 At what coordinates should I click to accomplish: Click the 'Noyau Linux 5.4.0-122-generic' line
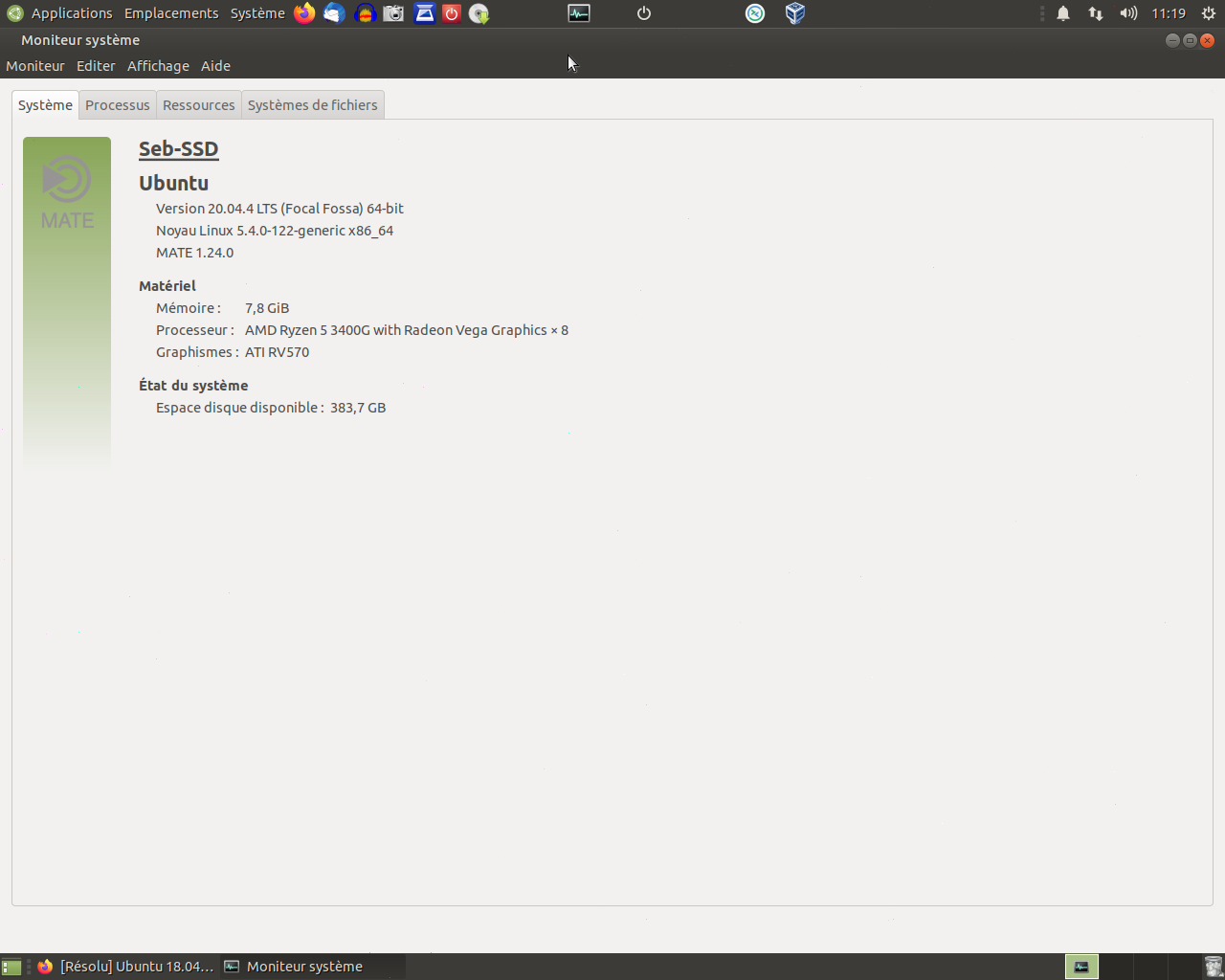click(275, 231)
